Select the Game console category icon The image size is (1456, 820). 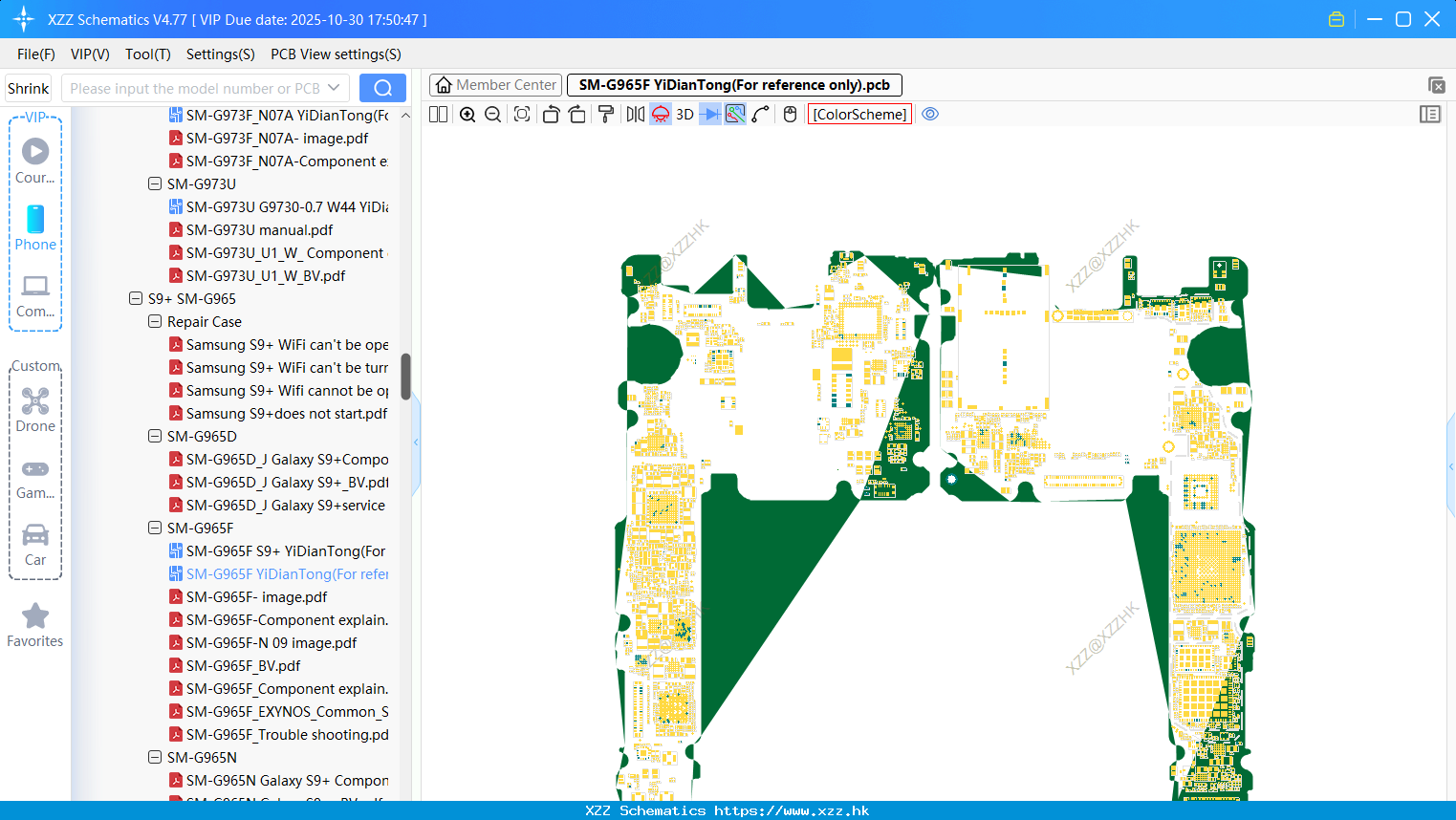point(35,478)
